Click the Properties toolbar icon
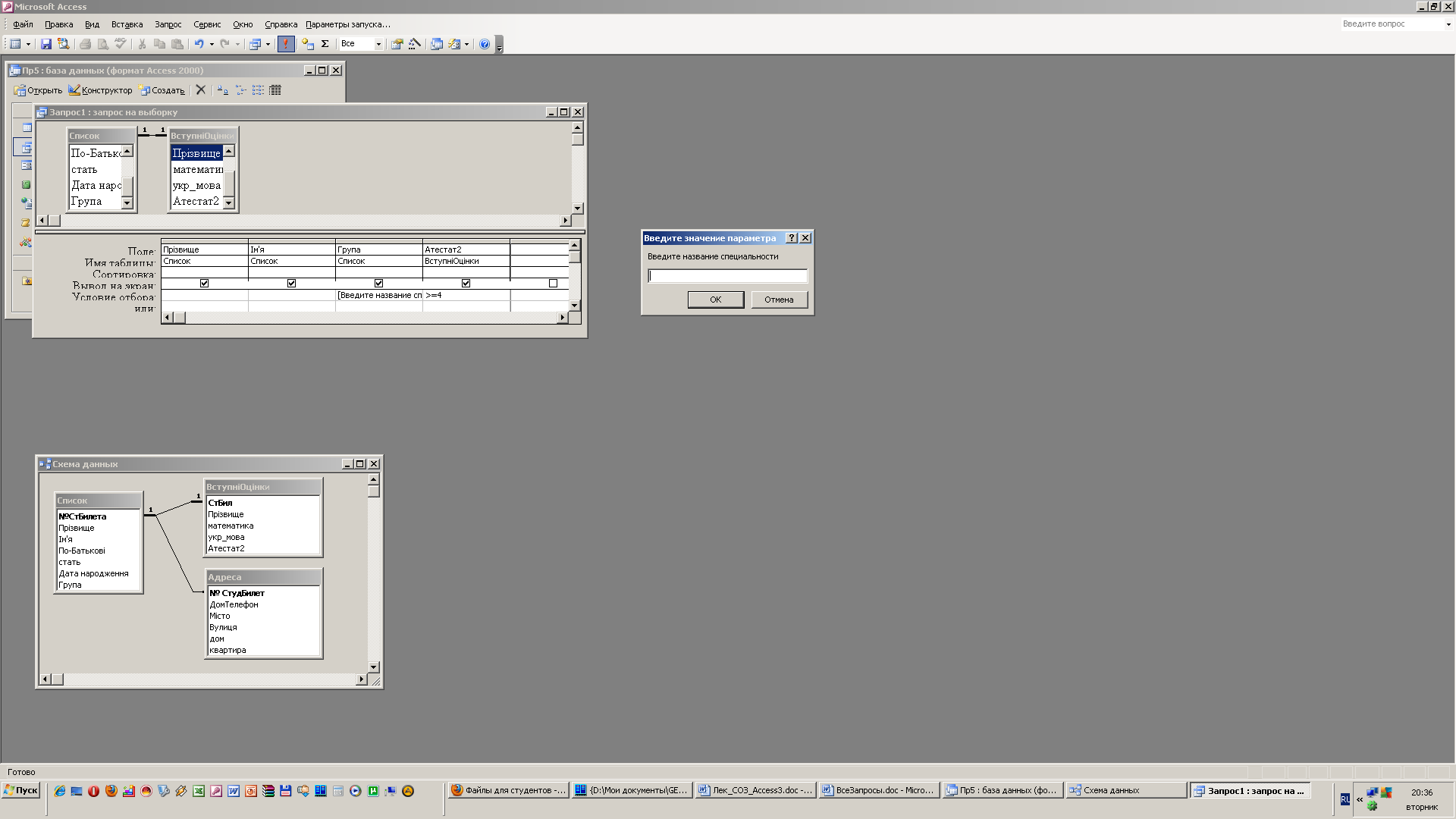 coord(397,44)
